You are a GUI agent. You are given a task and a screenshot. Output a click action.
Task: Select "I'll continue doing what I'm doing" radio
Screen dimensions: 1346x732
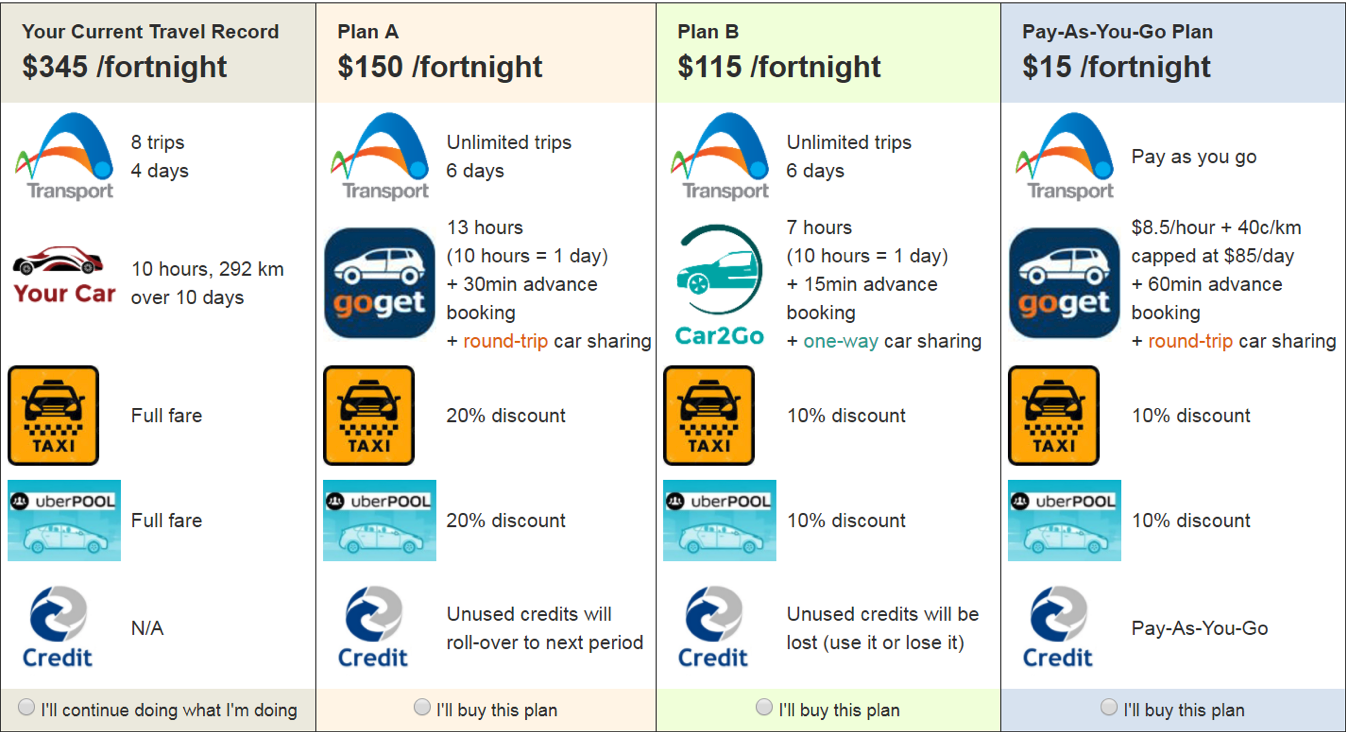coord(27,708)
